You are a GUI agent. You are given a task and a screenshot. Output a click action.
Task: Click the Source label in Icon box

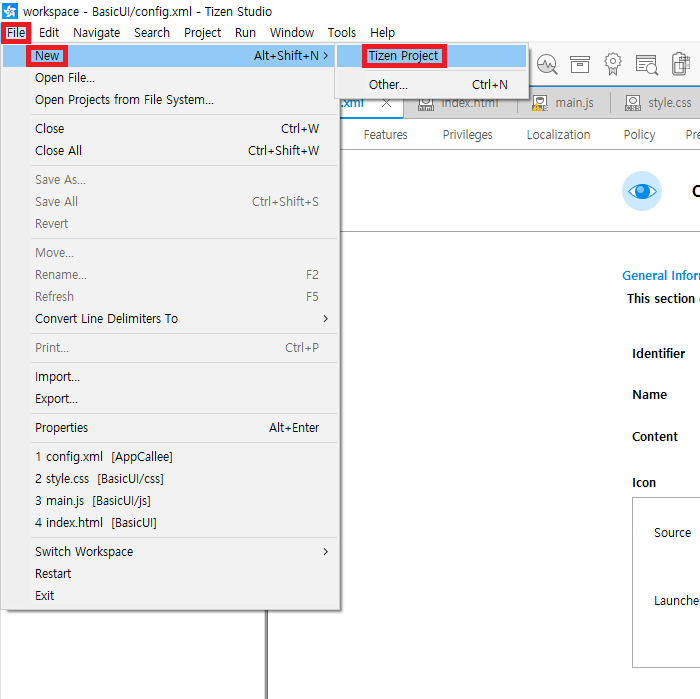(672, 533)
